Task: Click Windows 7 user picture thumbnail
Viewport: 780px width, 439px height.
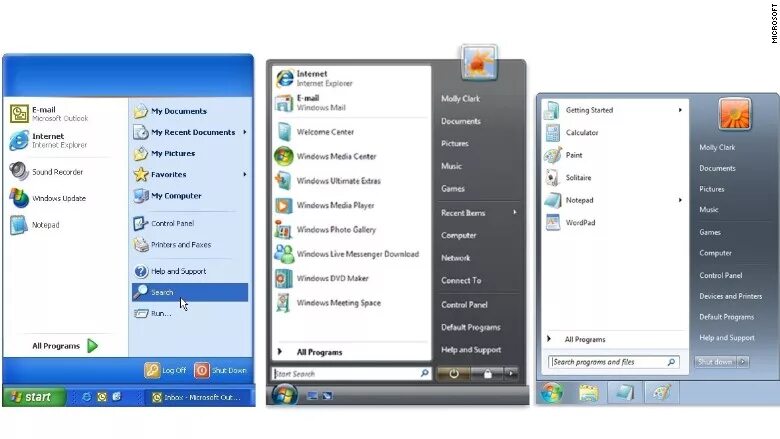Action: pos(735,114)
